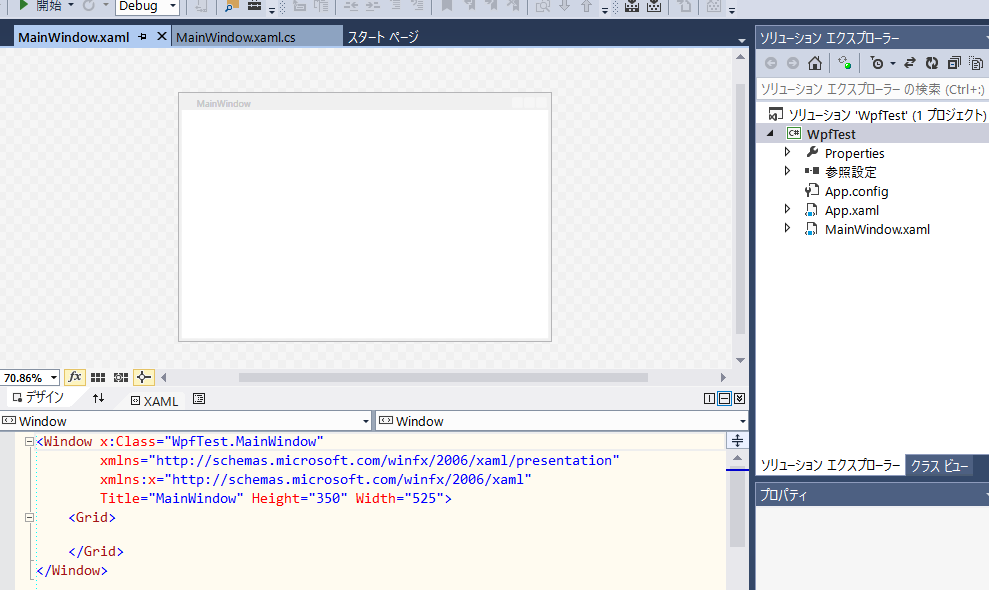Click the designer horizontal scrollbar right arrow

pyautogui.click(x=723, y=377)
